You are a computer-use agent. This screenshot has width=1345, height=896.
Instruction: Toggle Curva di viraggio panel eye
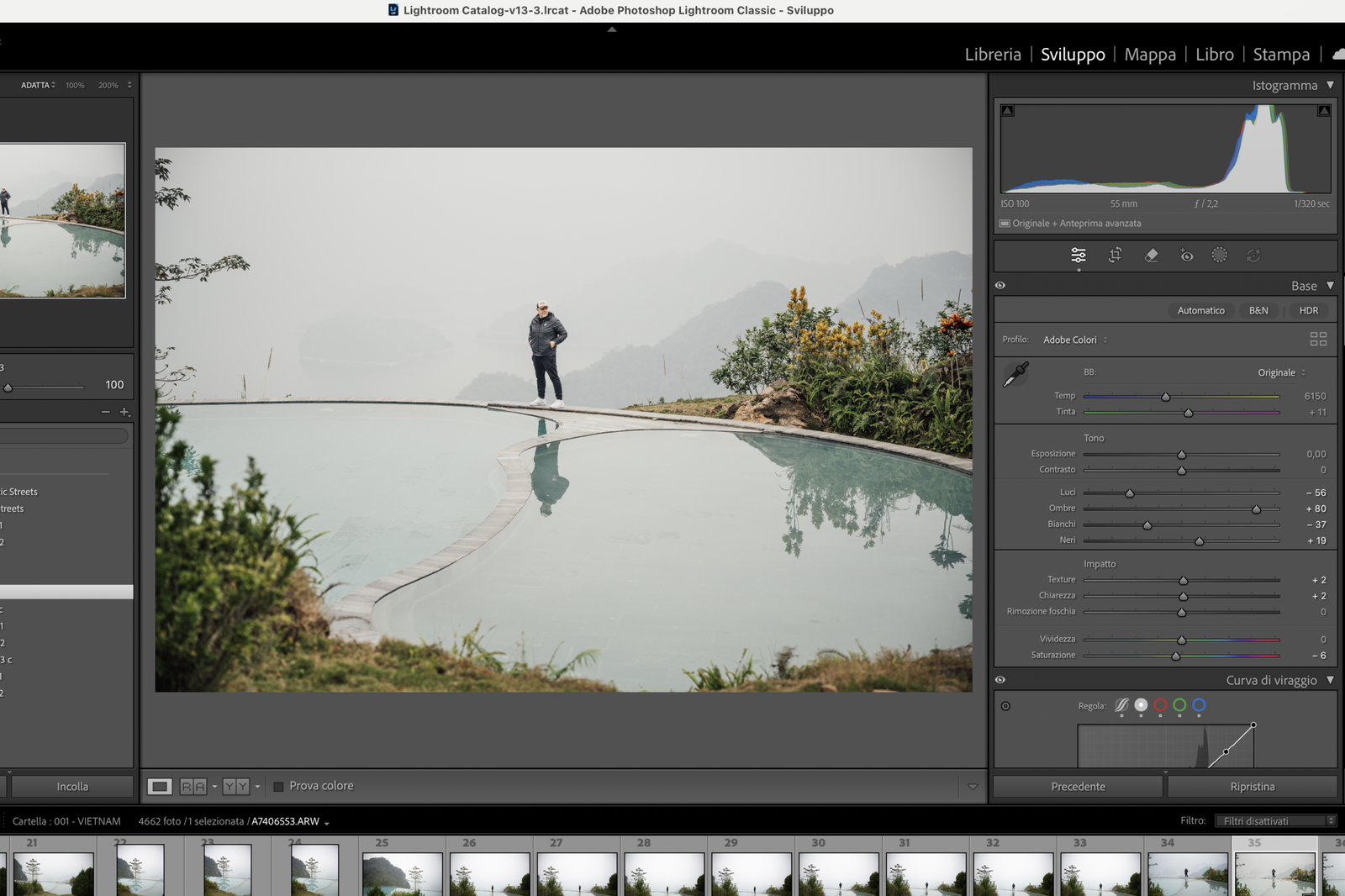(x=1000, y=680)
